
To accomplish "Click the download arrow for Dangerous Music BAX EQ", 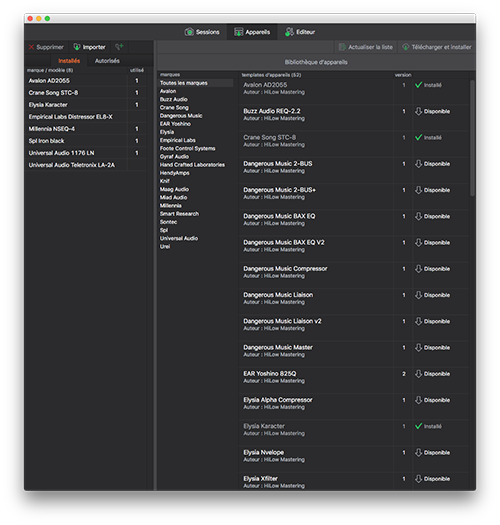I will click(x=418, y=217).
